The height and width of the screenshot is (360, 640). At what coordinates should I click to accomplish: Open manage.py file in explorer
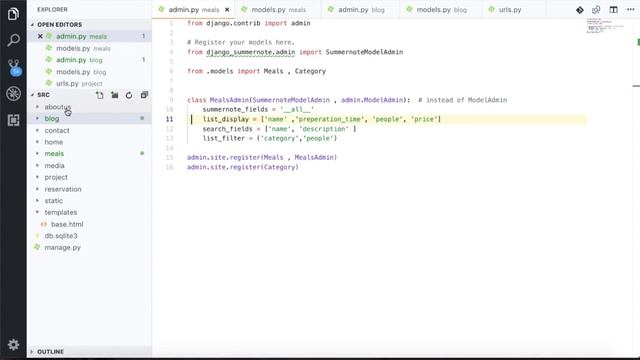tap(62, 248)
